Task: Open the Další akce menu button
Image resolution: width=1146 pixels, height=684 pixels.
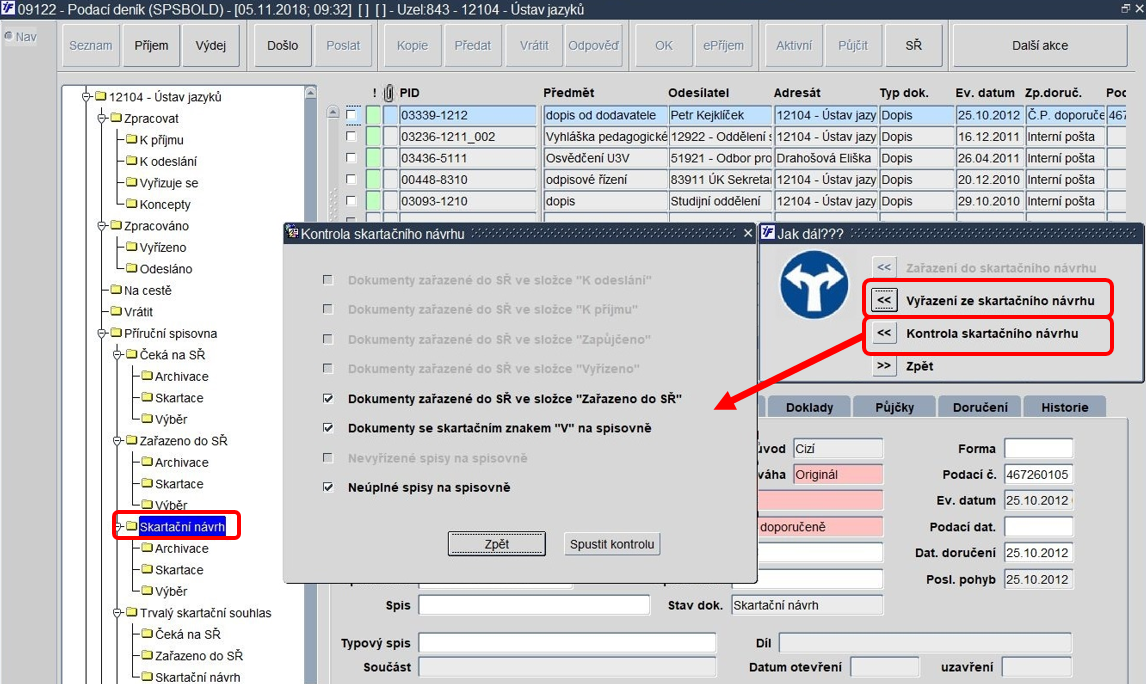Action: (1040, 45)
